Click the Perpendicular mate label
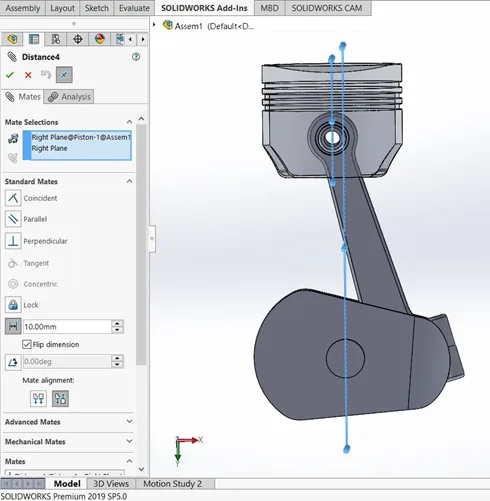The height and width of the screenshot is (501, 490). coord(45,241)
